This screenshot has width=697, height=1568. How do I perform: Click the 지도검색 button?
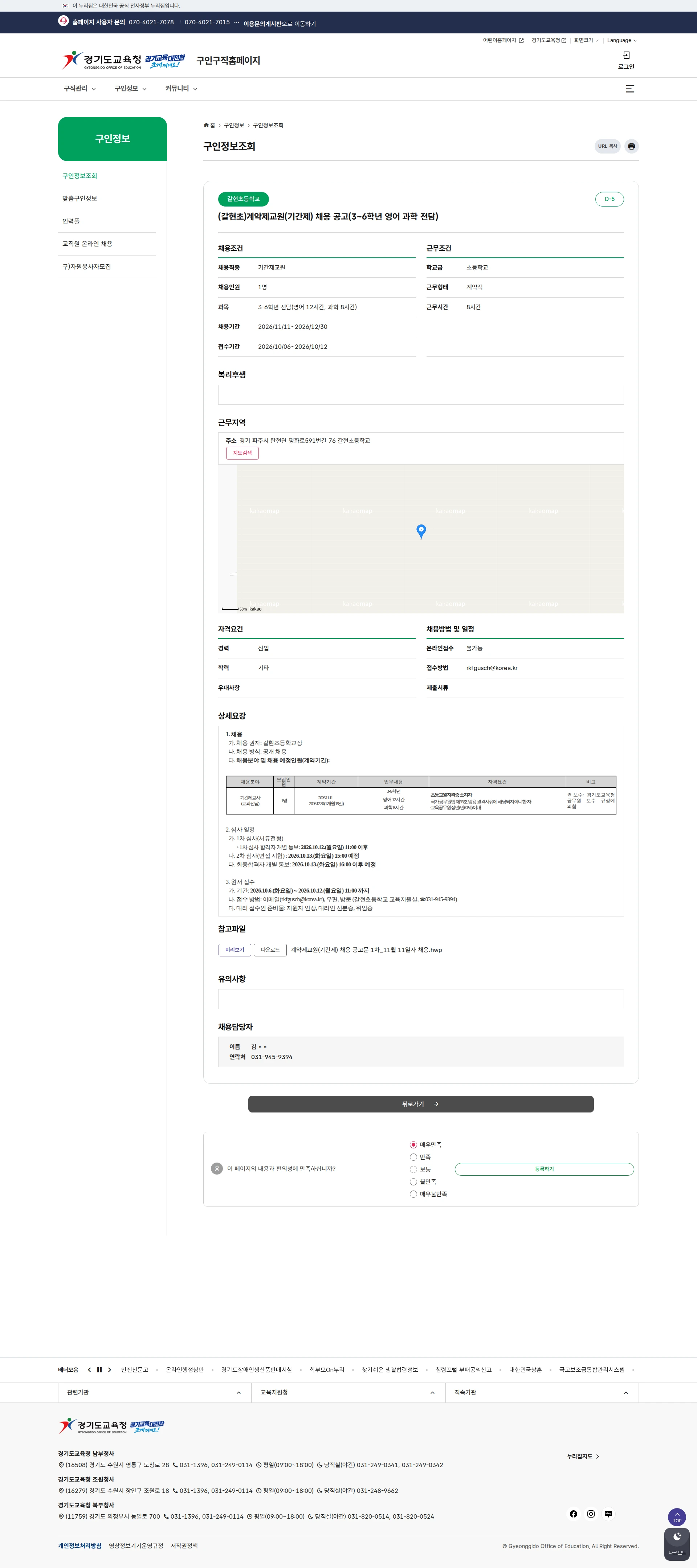242,453
